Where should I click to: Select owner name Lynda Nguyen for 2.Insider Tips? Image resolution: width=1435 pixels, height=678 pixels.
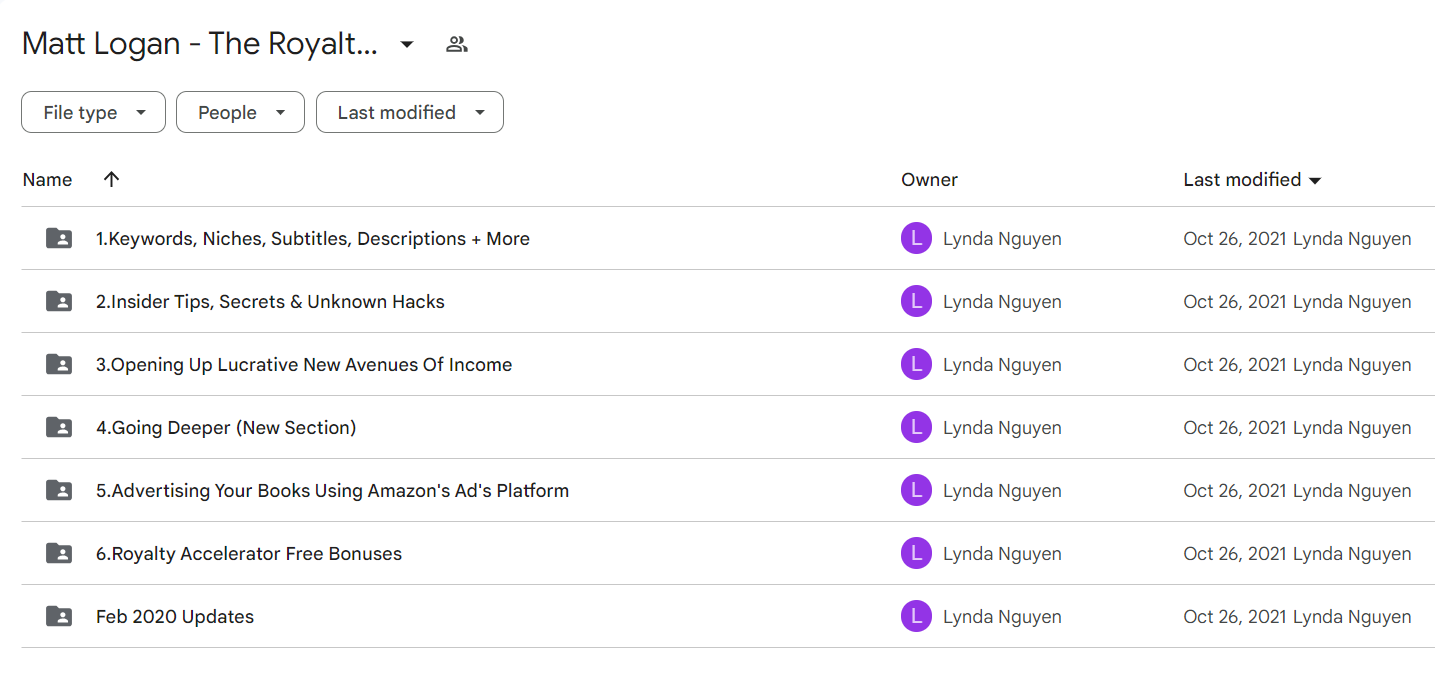(x=1002, y=302)
